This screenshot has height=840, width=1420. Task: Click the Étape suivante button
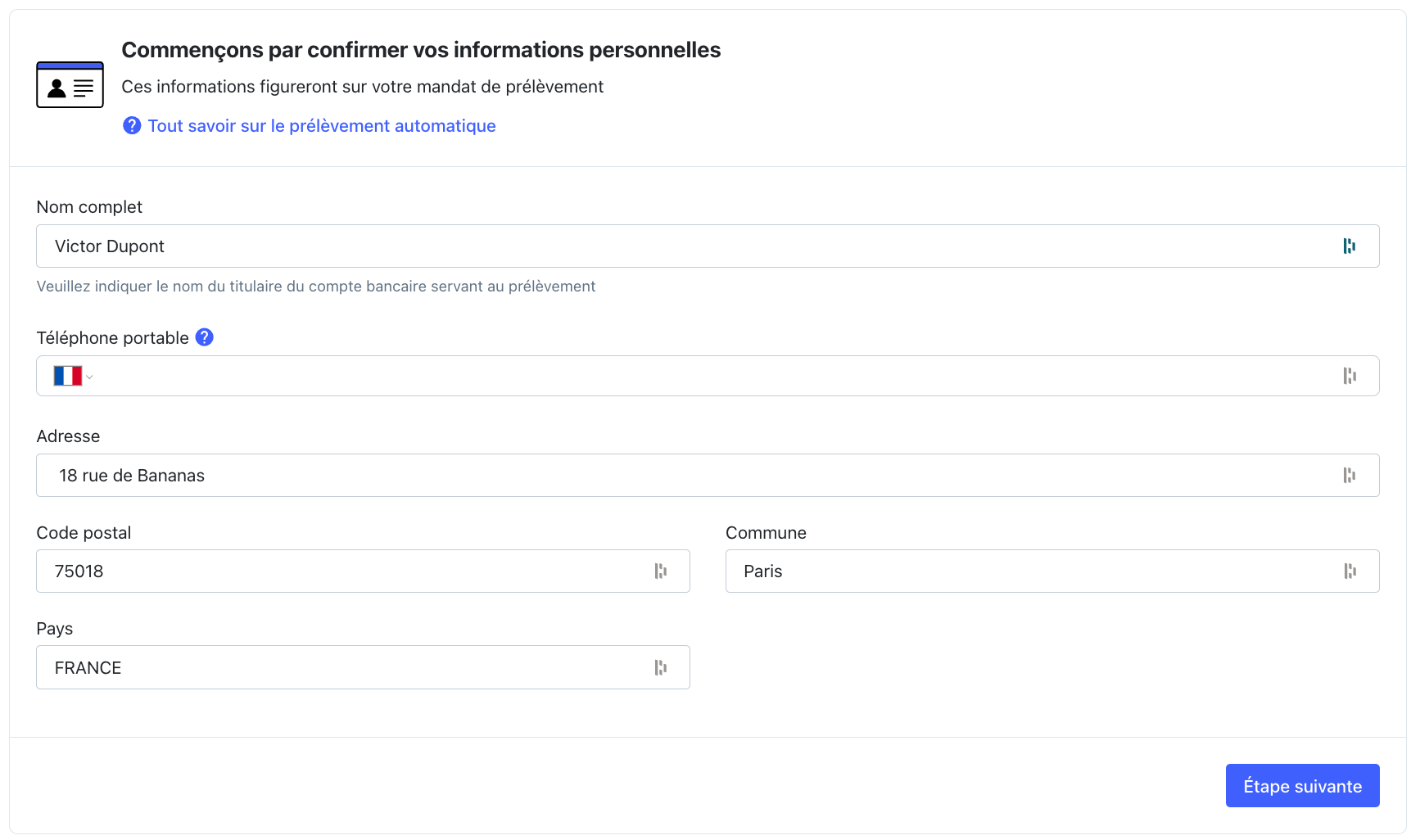1302,786
